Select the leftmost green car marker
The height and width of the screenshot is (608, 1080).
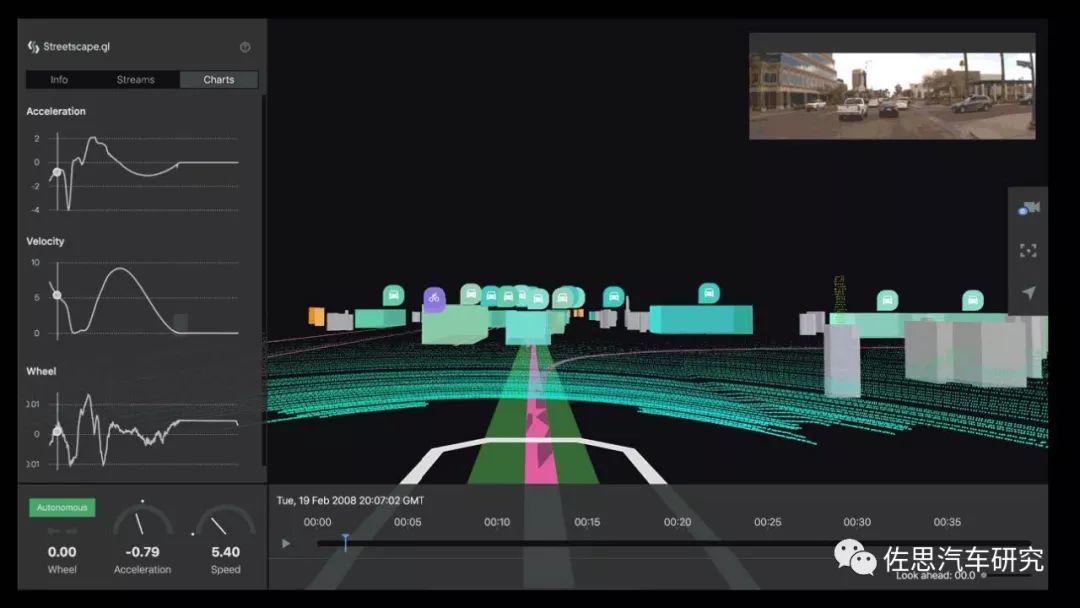click(x=394, y=295)
